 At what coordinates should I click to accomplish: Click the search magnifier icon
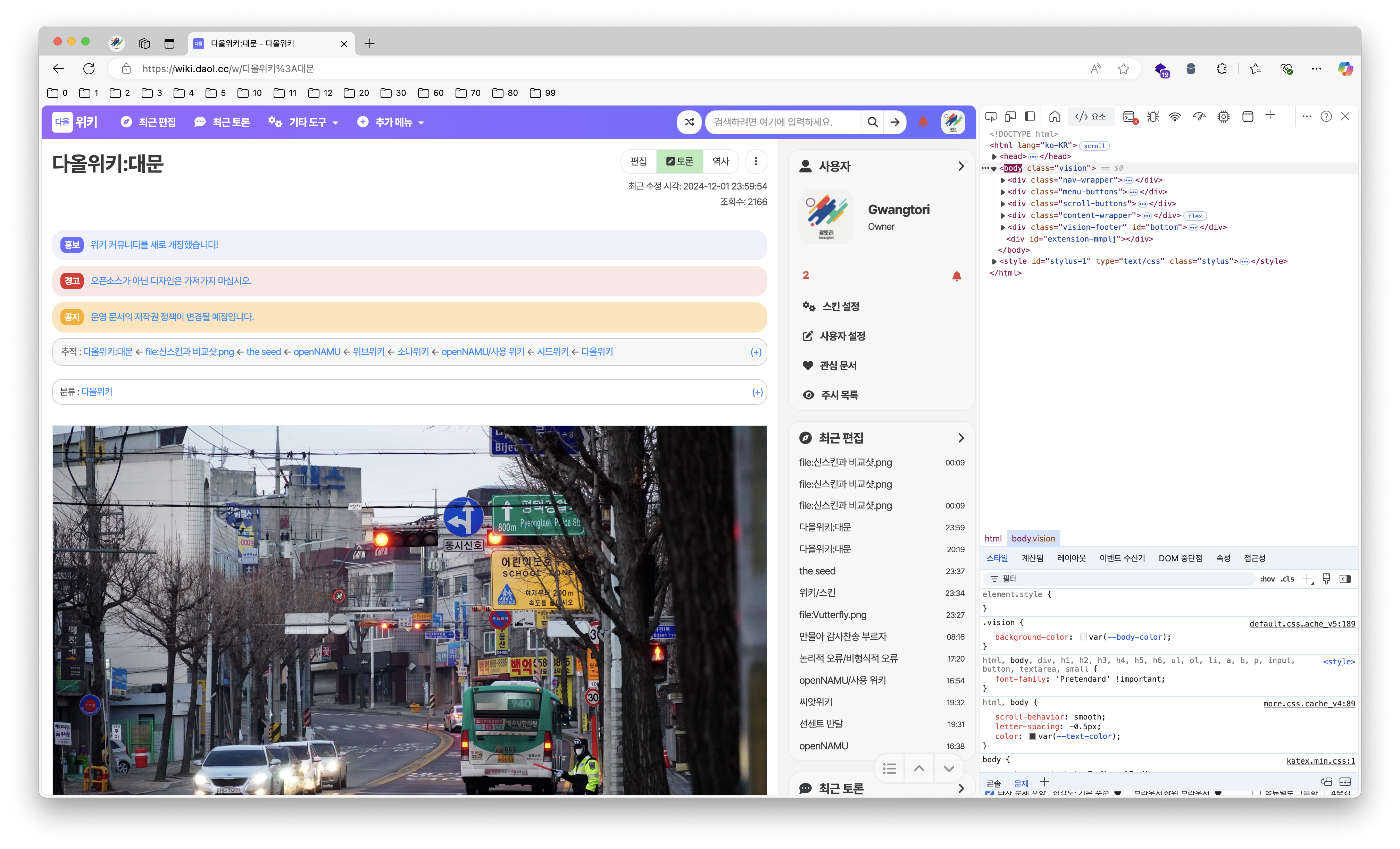(872, 122)
